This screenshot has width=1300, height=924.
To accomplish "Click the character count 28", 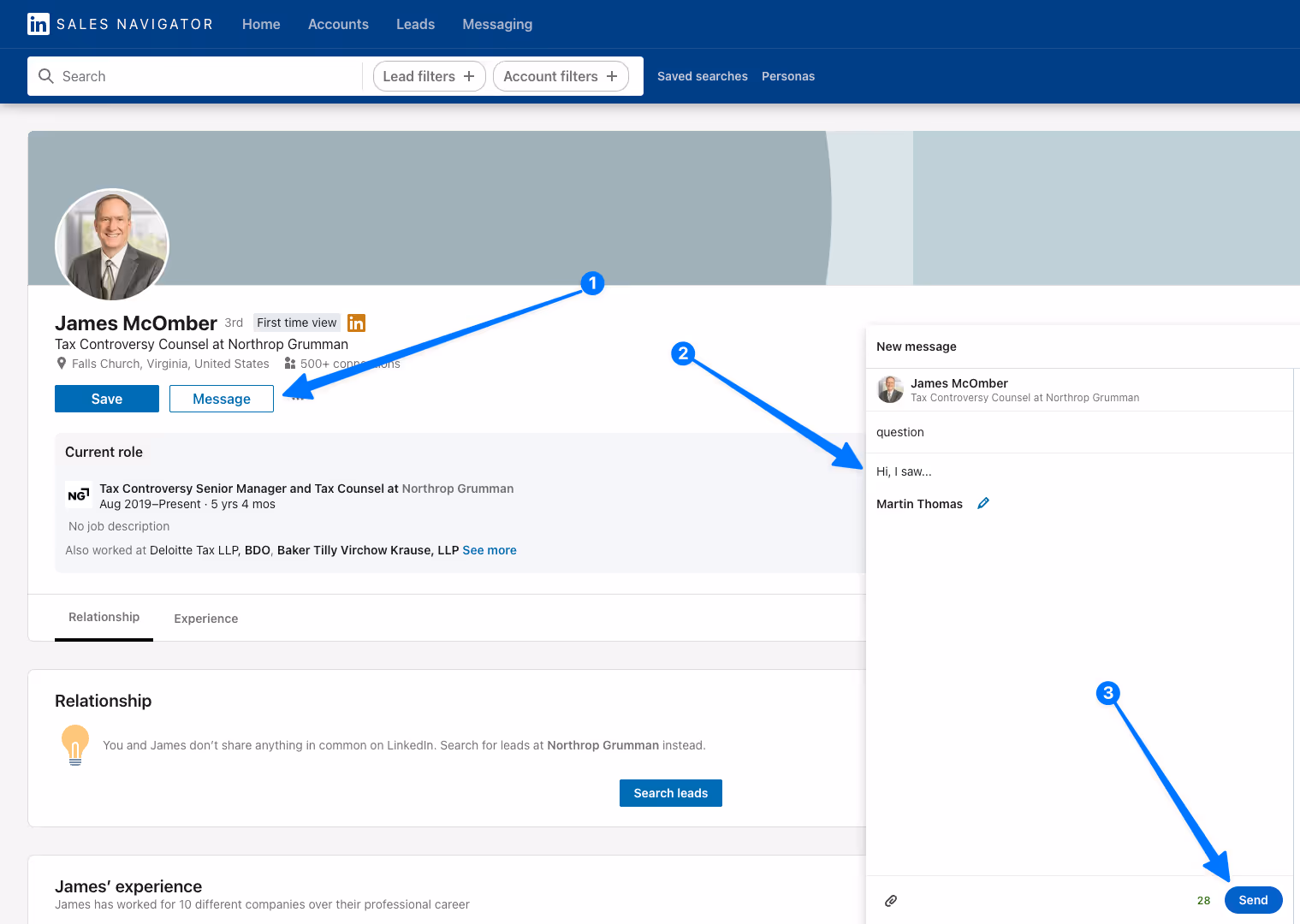I will tap(1203, 900).
